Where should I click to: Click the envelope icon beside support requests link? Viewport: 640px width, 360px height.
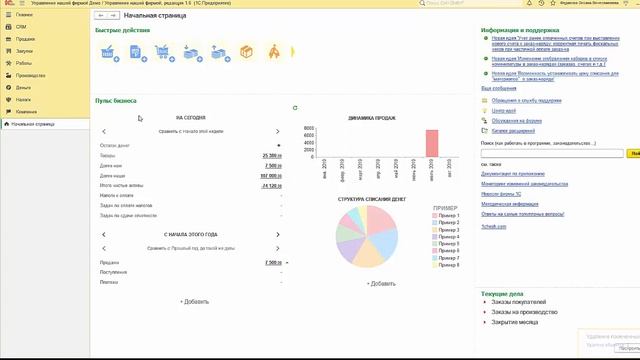click(x=484, y=100)
